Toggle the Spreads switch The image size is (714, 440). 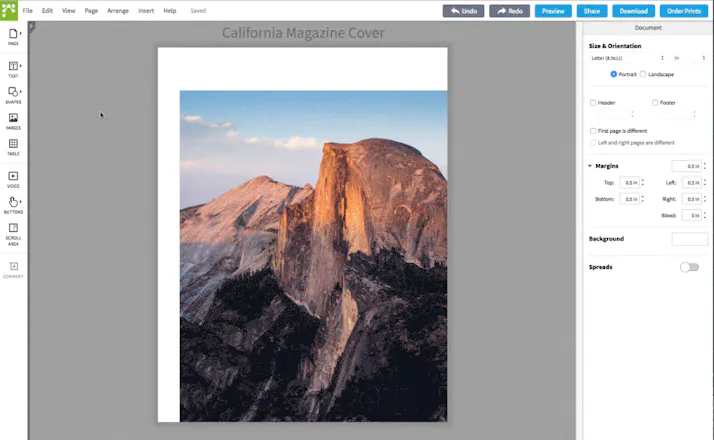click(689, 267)
